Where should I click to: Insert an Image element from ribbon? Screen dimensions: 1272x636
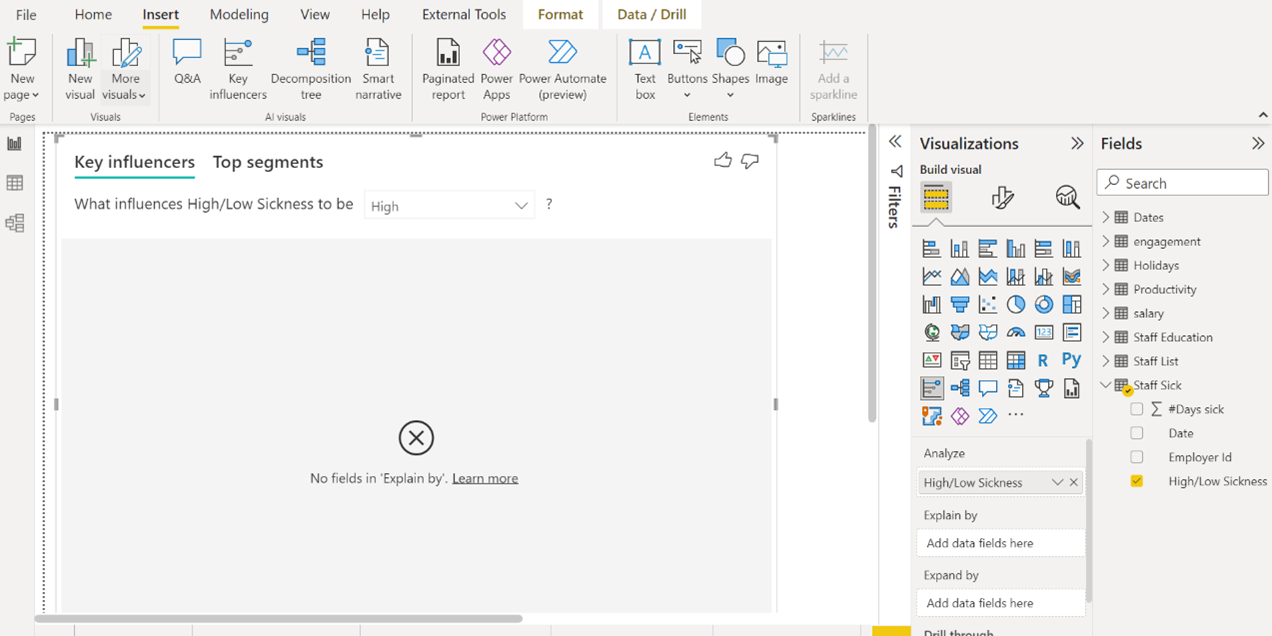pos(772,62)
